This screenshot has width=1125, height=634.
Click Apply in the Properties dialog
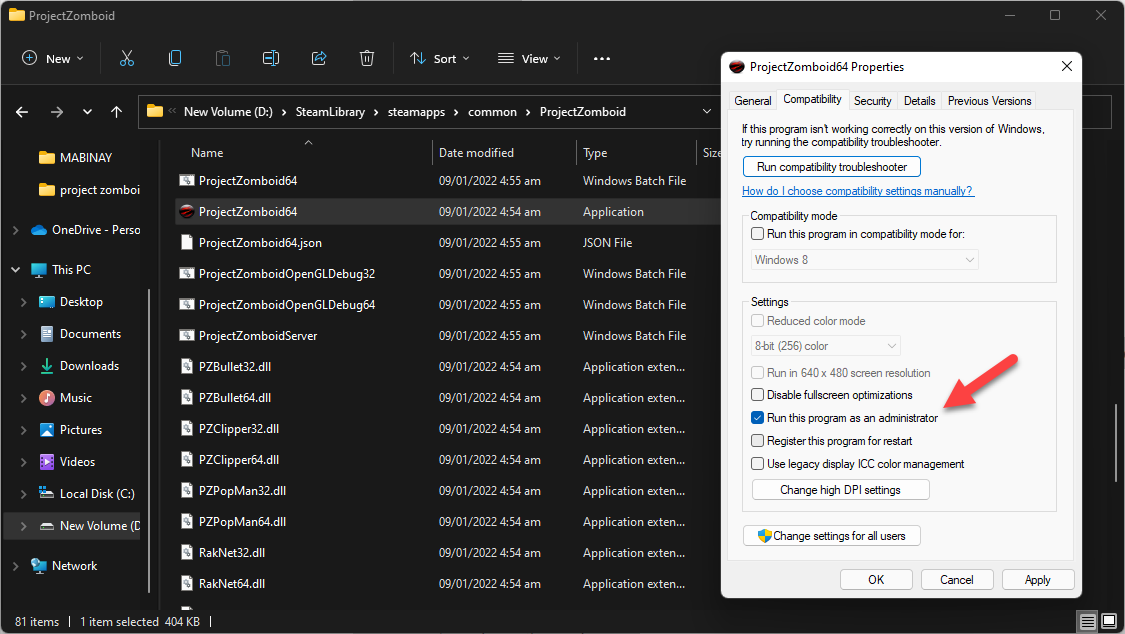coord(1037,579)
